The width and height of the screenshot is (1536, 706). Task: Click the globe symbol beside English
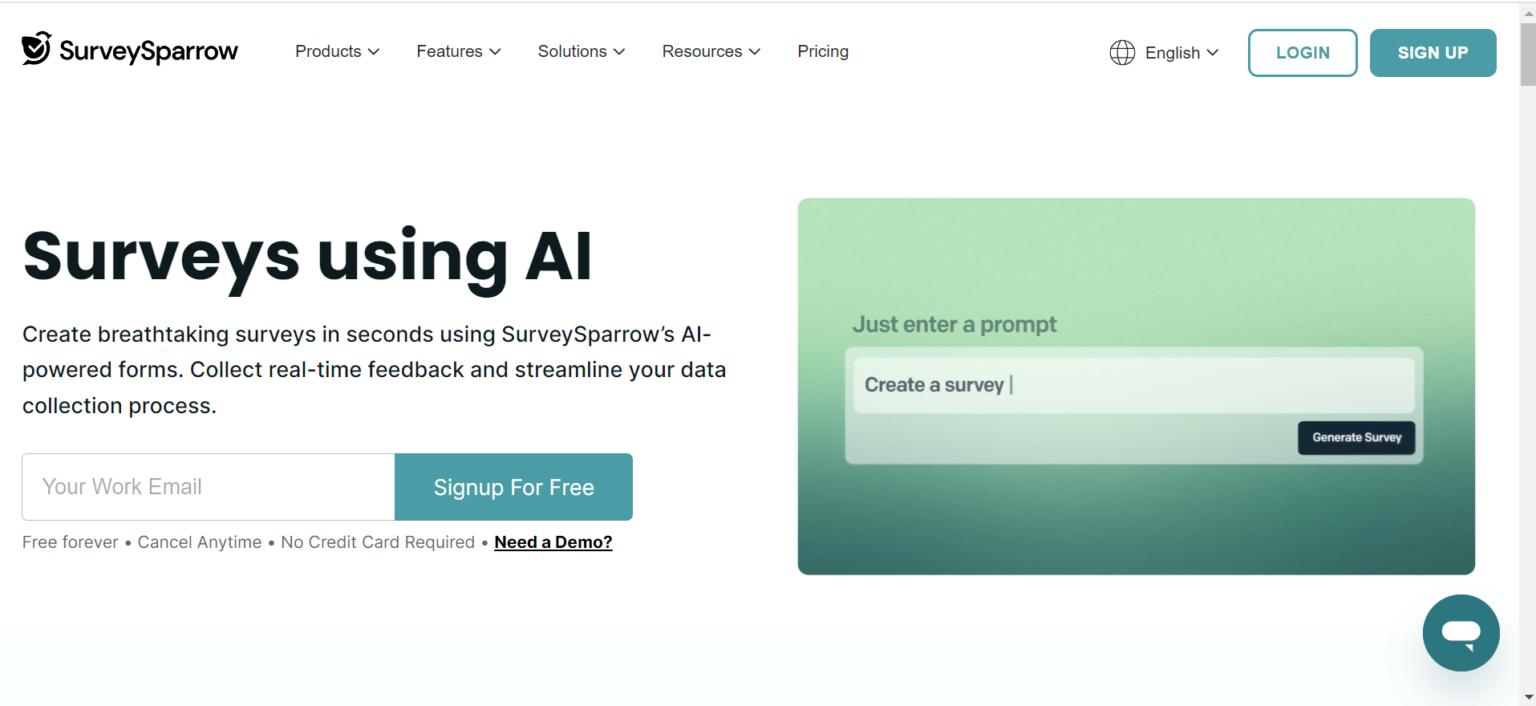(x=1122, y=52)
